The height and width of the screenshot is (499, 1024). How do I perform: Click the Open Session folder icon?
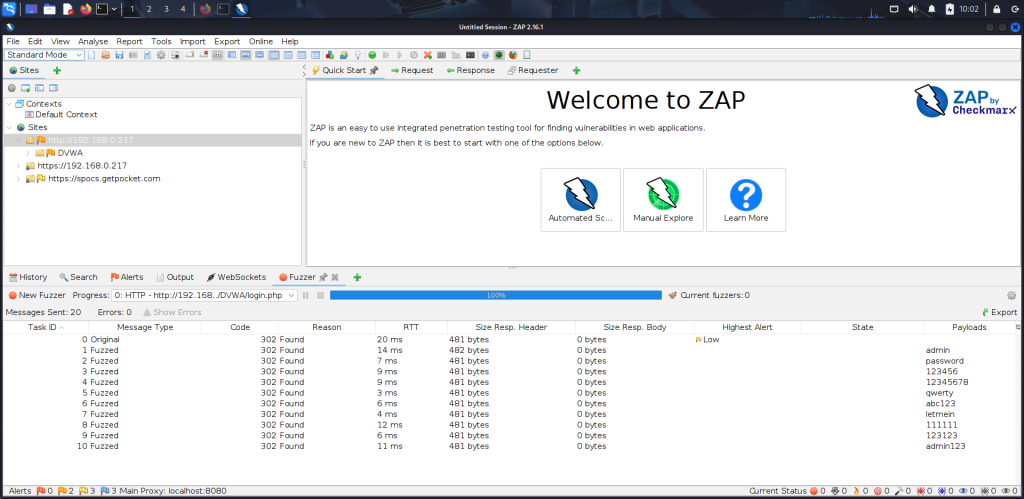pyautogui.click(x=105, y=55)
